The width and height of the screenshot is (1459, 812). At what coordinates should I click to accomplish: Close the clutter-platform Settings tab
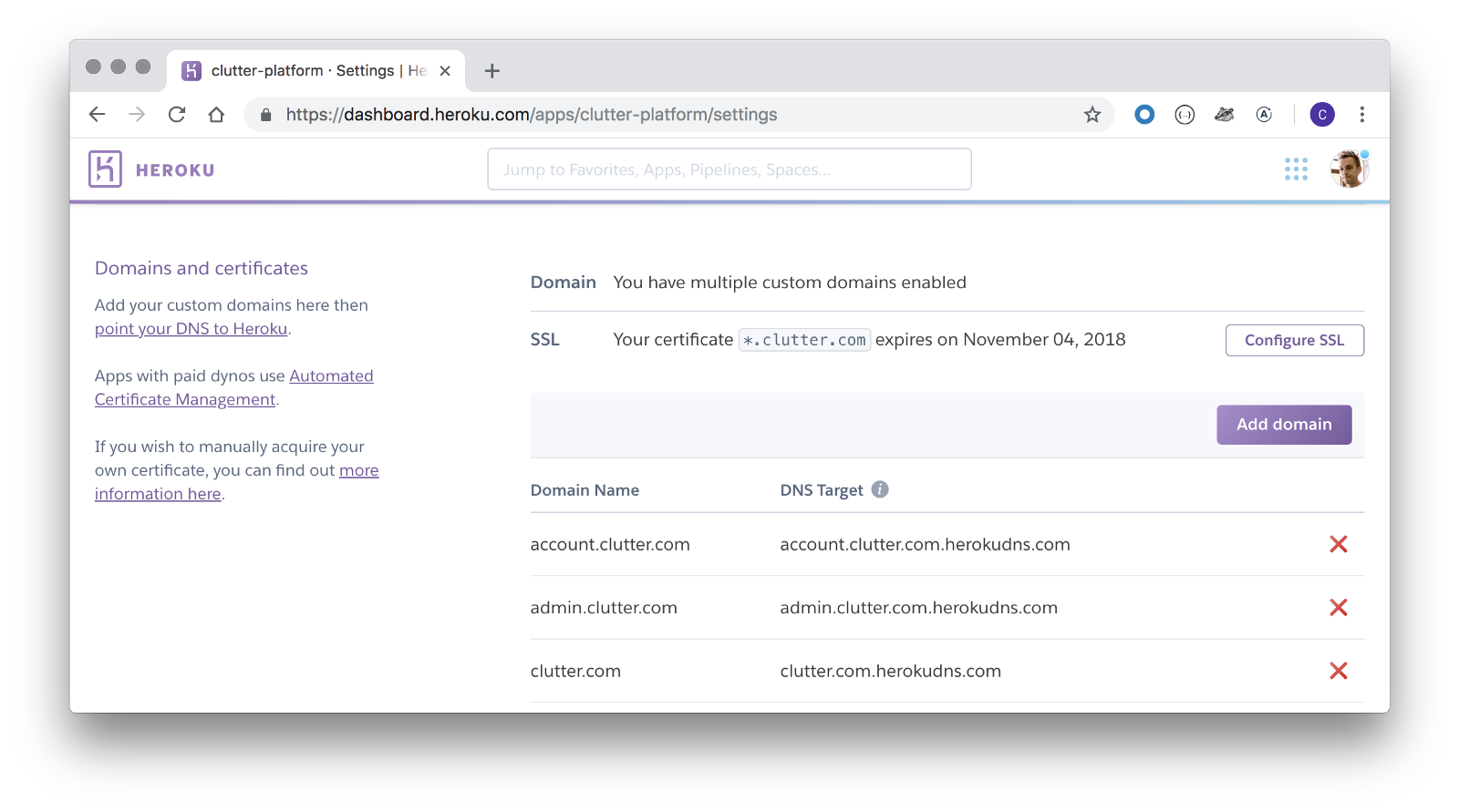tap(445, 70)
